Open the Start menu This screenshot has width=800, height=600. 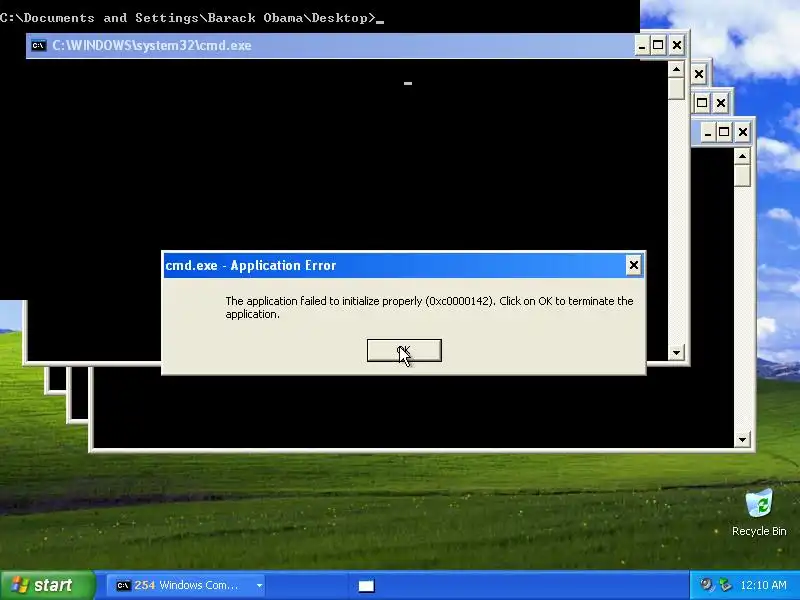point(47,585)
